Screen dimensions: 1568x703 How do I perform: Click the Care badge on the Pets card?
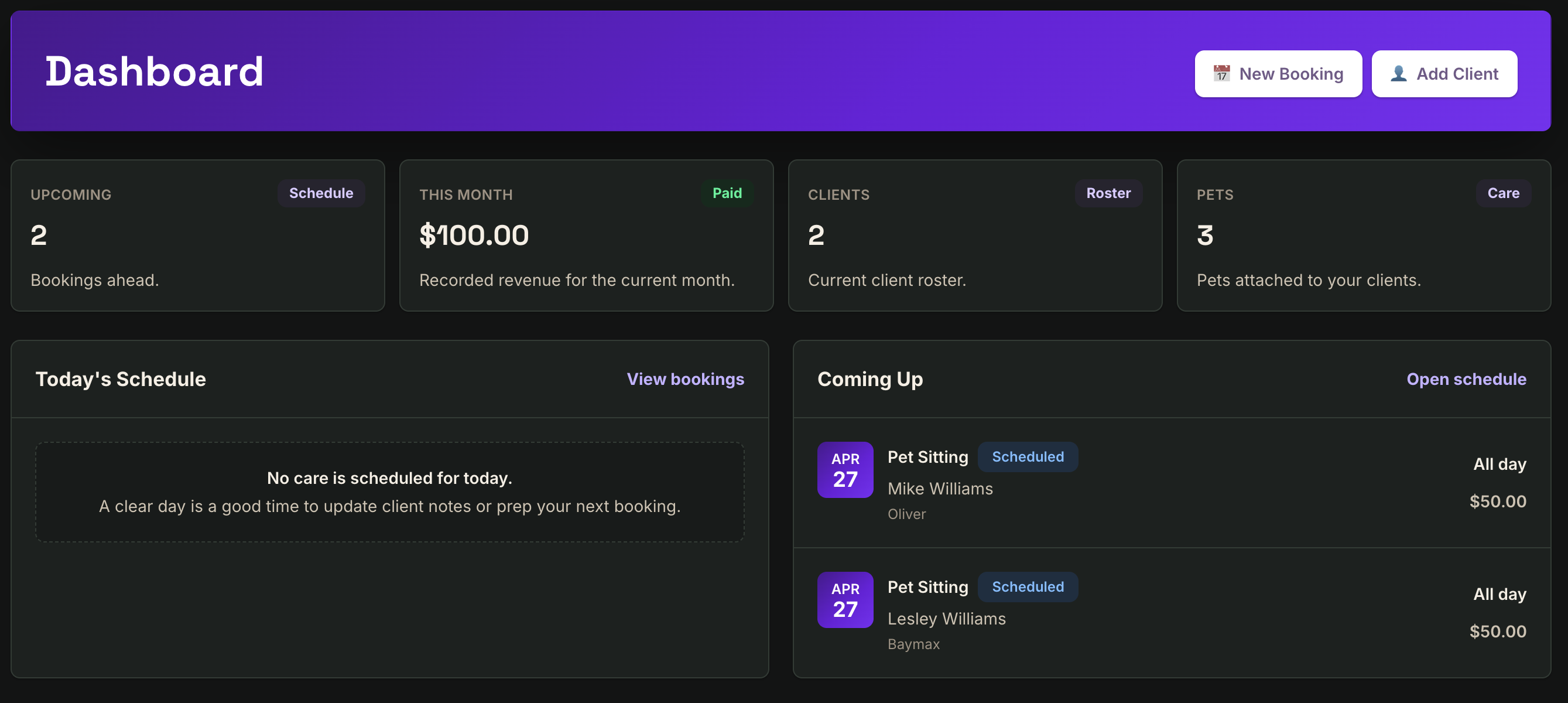[1504, 193]
